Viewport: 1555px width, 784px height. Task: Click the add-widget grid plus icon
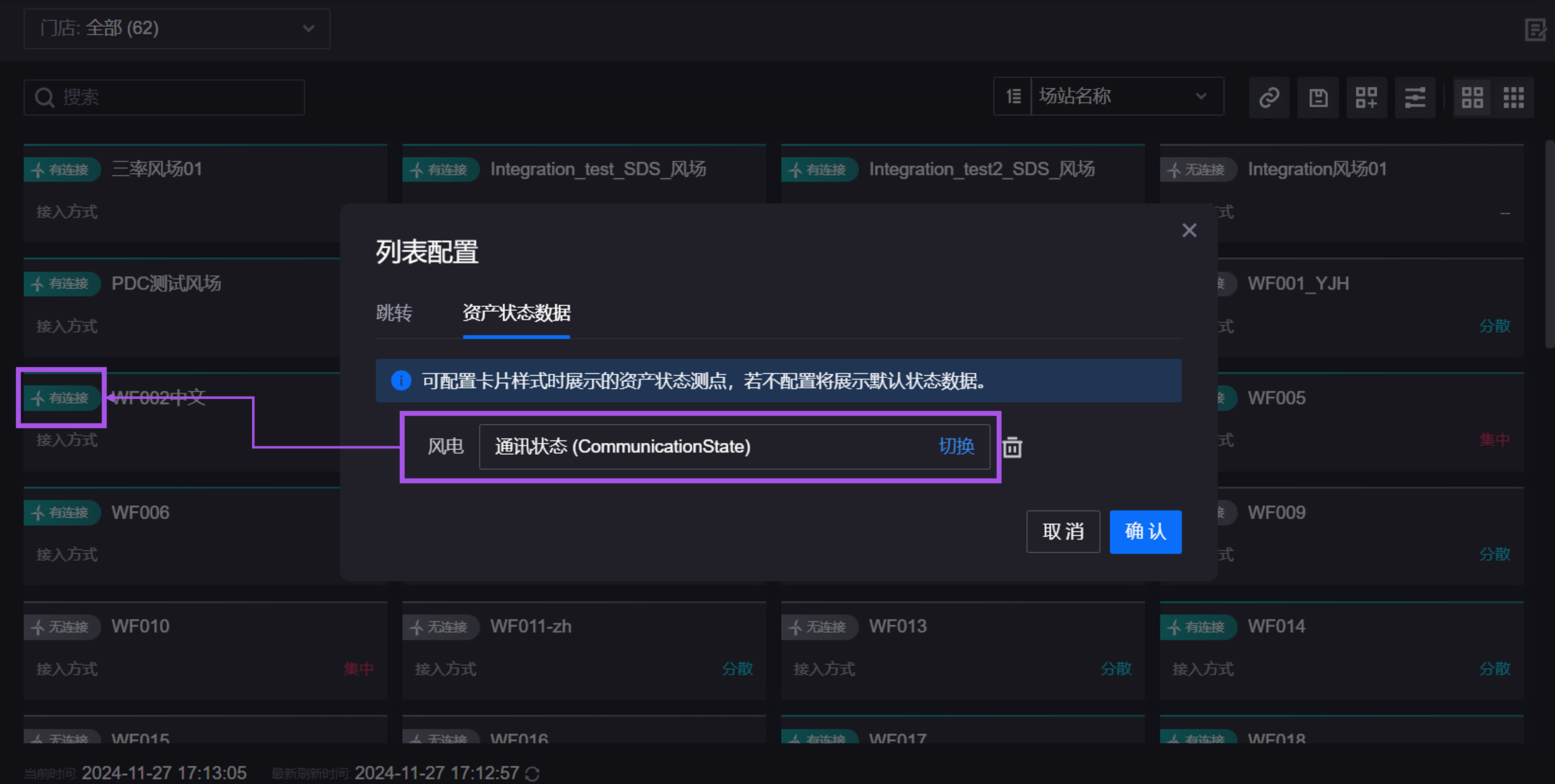[1366, 97]
